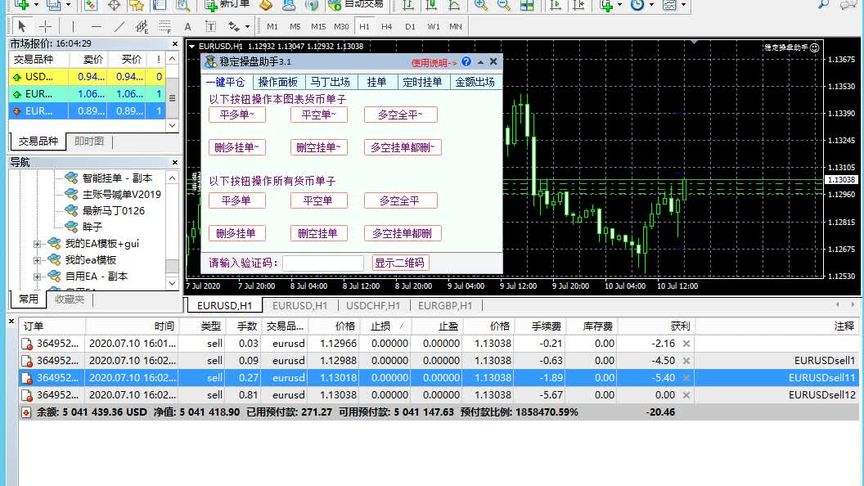The width and height of the screenshot is (864, 486).
Task: Expand the 自用EA - 副本 tree folder
Action: (x=37, y=276)
